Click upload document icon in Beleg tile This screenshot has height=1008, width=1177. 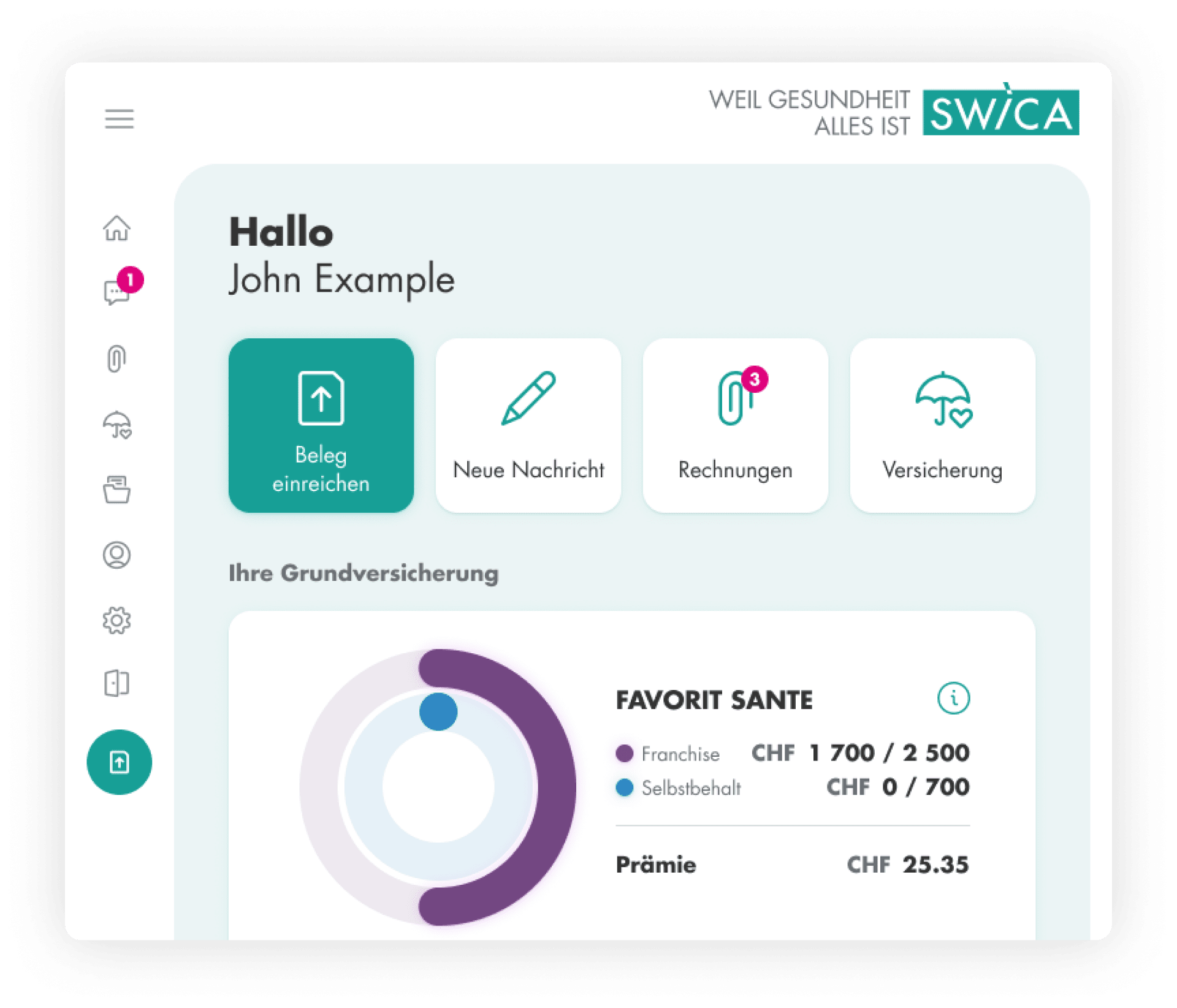(x=321, y=398)
